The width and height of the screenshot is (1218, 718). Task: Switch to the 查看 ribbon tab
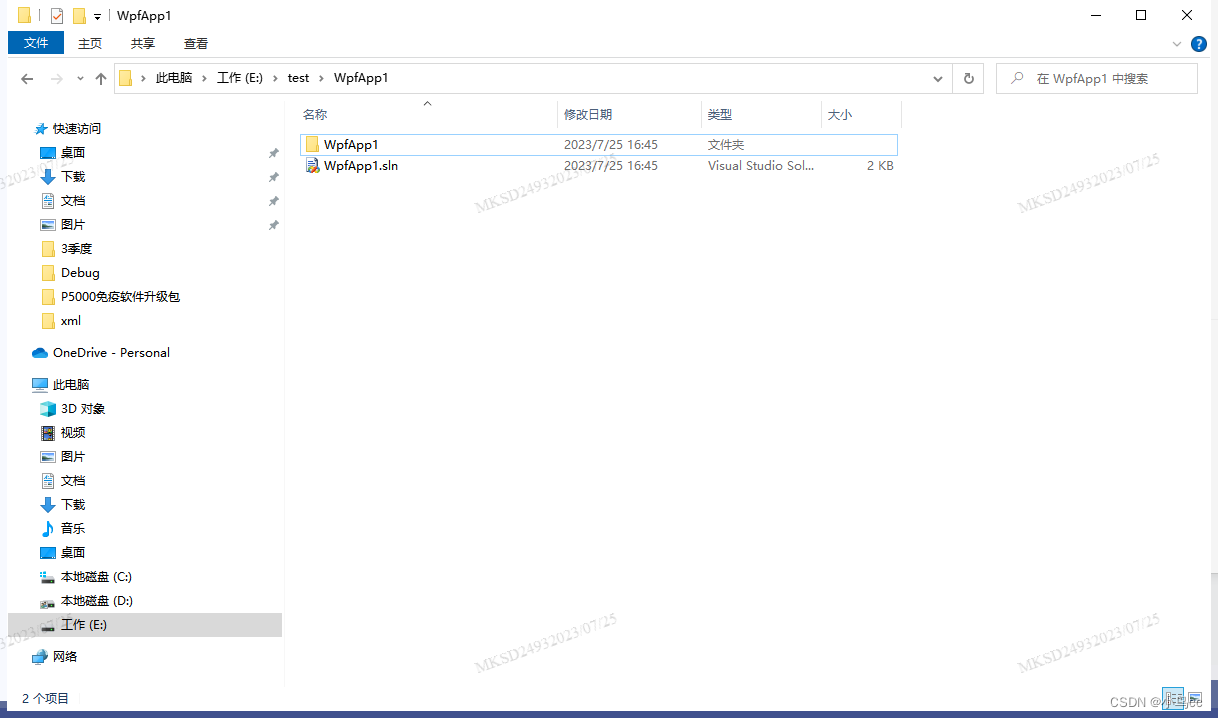[x=195, y=43]
